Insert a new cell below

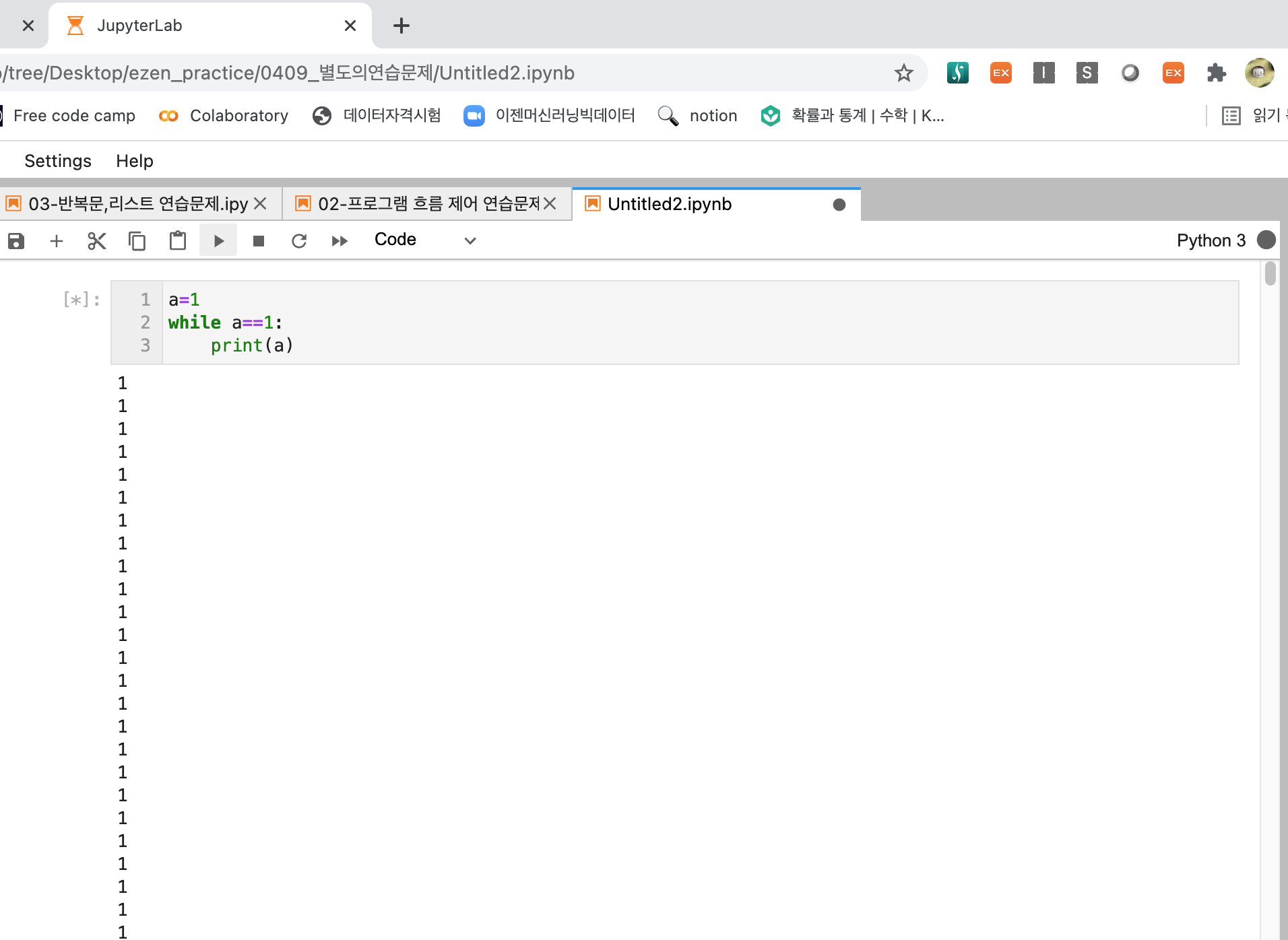56,240
